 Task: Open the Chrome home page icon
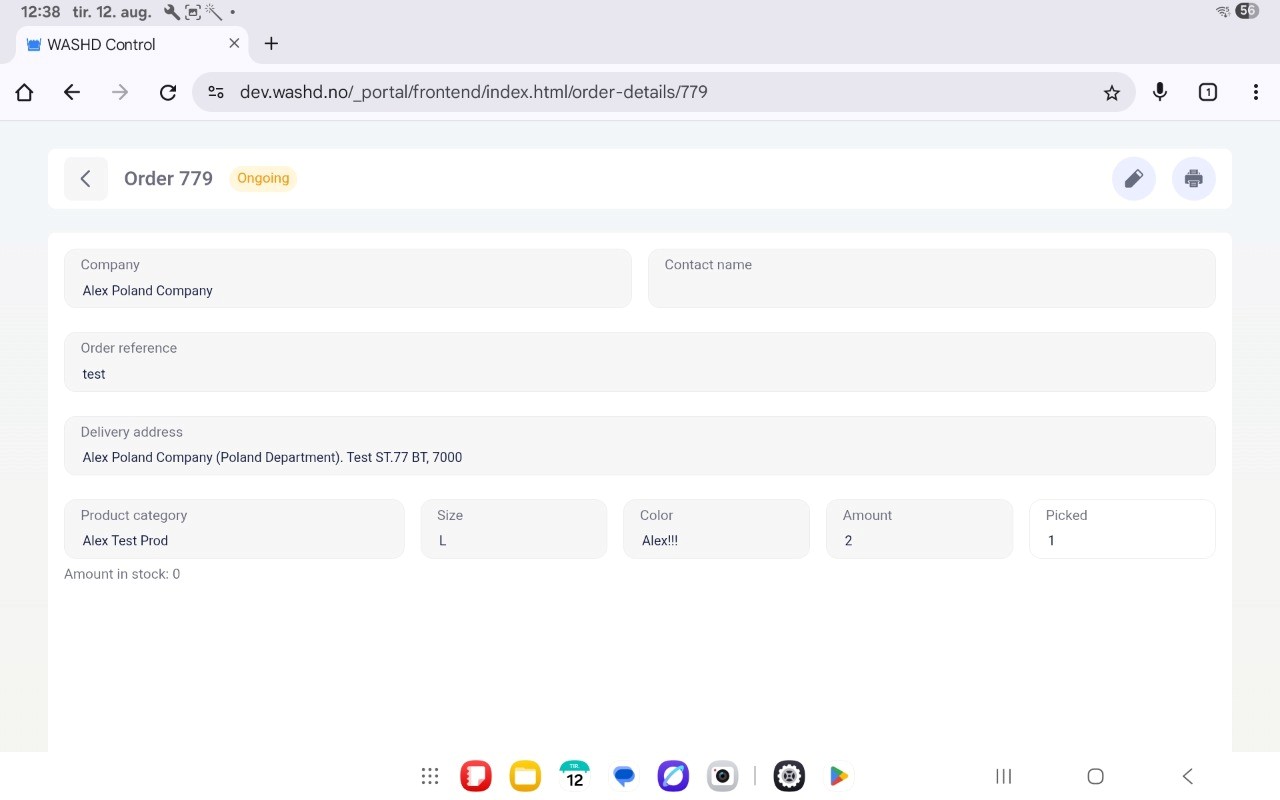pyautogui.click(x=24, y=92)
